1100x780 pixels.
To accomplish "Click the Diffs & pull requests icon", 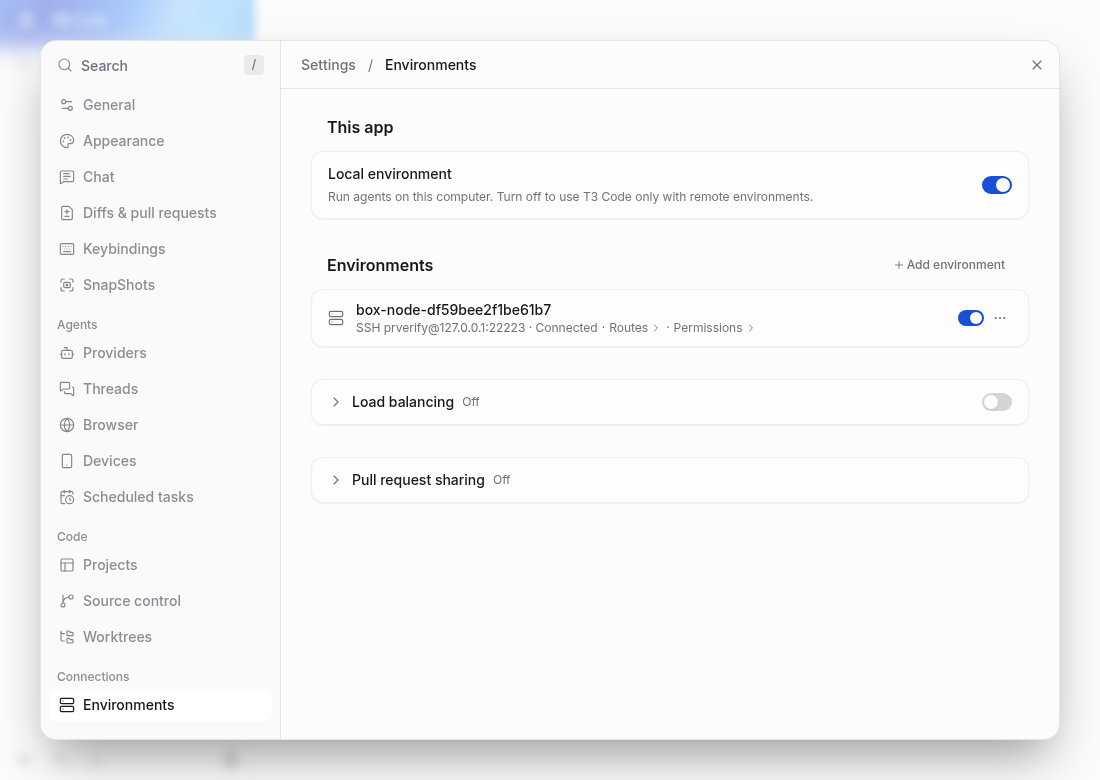I will pos(67,213).
